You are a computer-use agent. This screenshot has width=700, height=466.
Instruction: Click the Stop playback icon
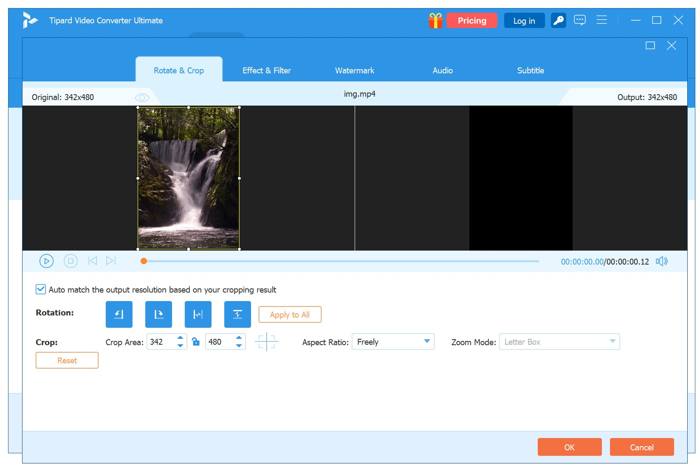pyautogui.click(x=71, y=261)
